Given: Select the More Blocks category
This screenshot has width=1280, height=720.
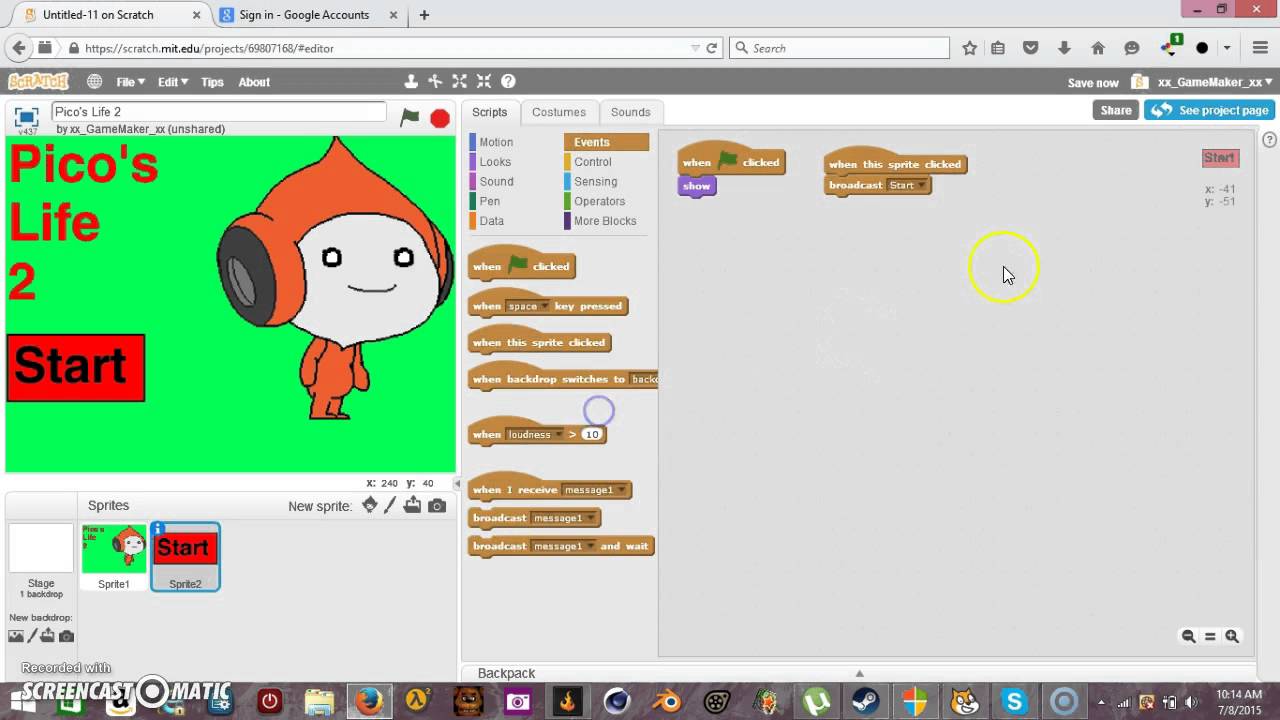Looking at the screenshot, I should click(x=604, y=221).
